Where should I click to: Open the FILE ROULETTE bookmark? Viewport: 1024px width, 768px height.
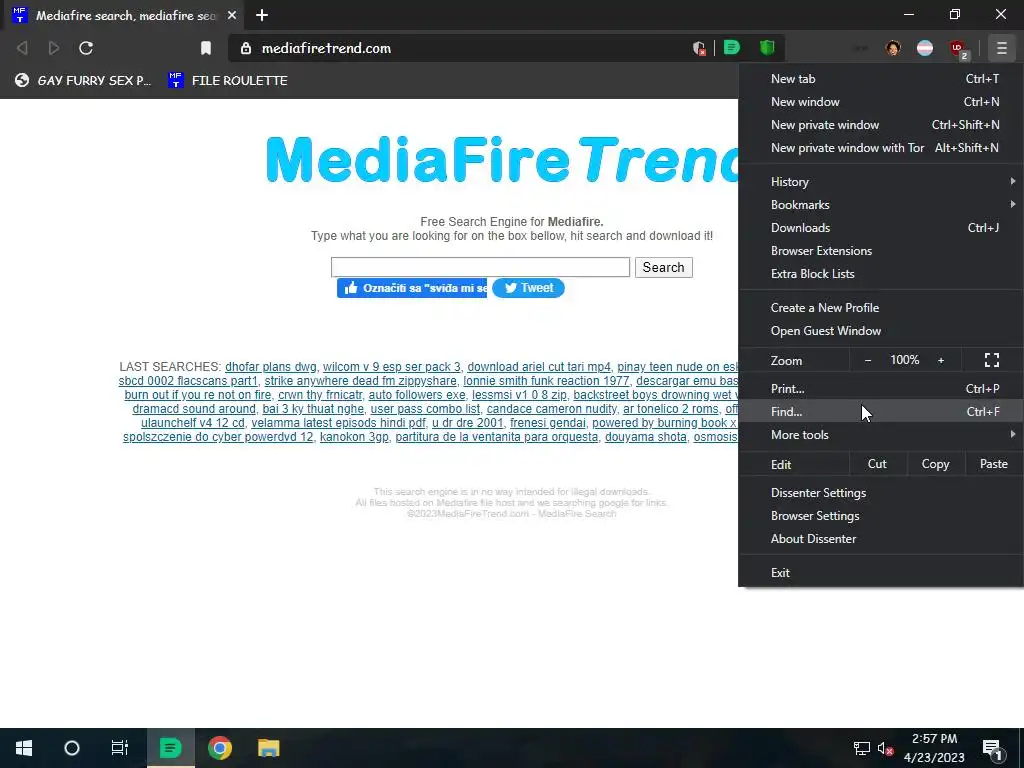[x=228, y=80]
